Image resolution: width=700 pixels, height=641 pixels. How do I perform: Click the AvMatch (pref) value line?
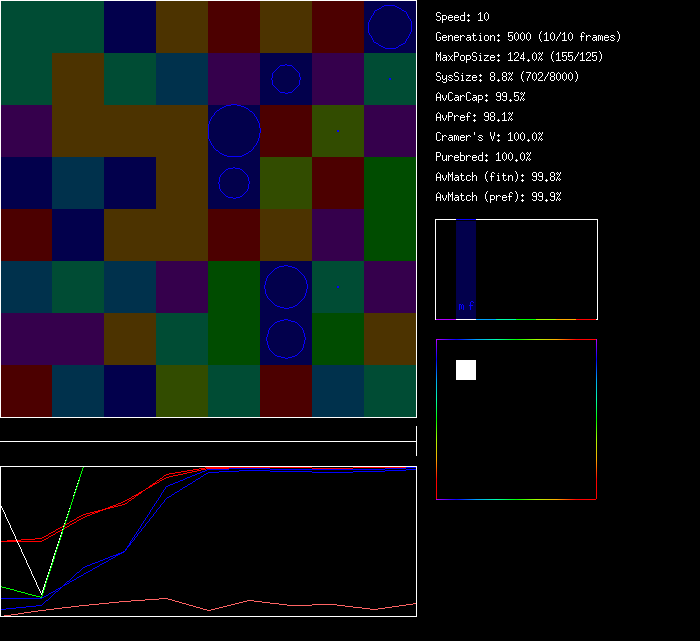pos(498,197)
